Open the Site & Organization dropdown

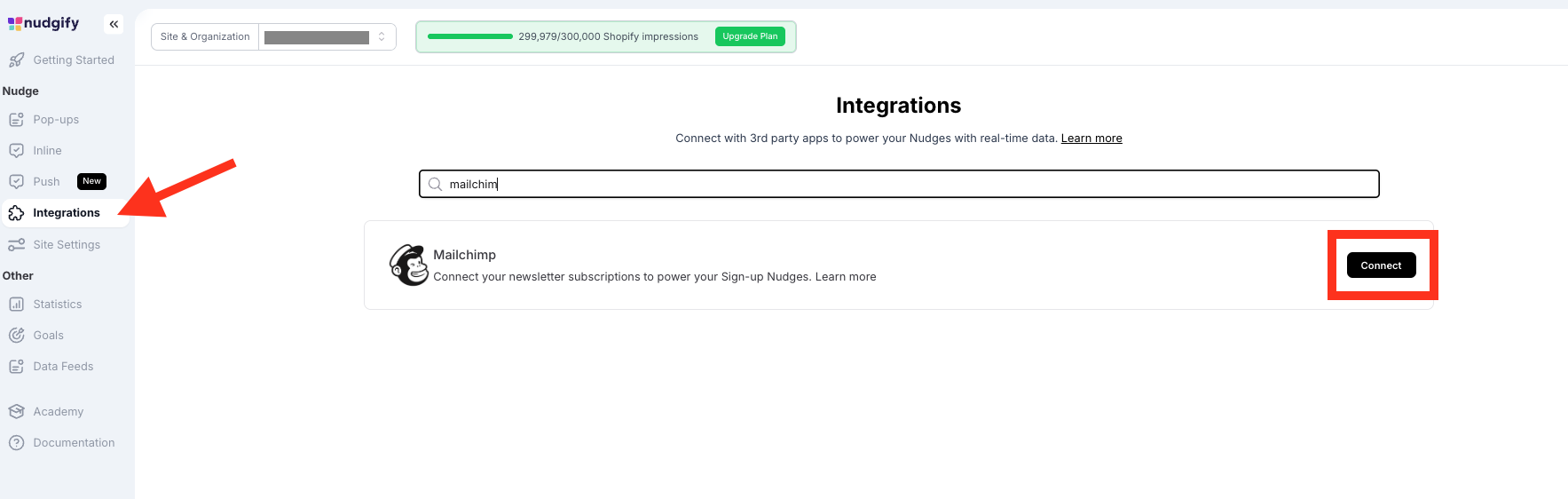click(327, 37)
